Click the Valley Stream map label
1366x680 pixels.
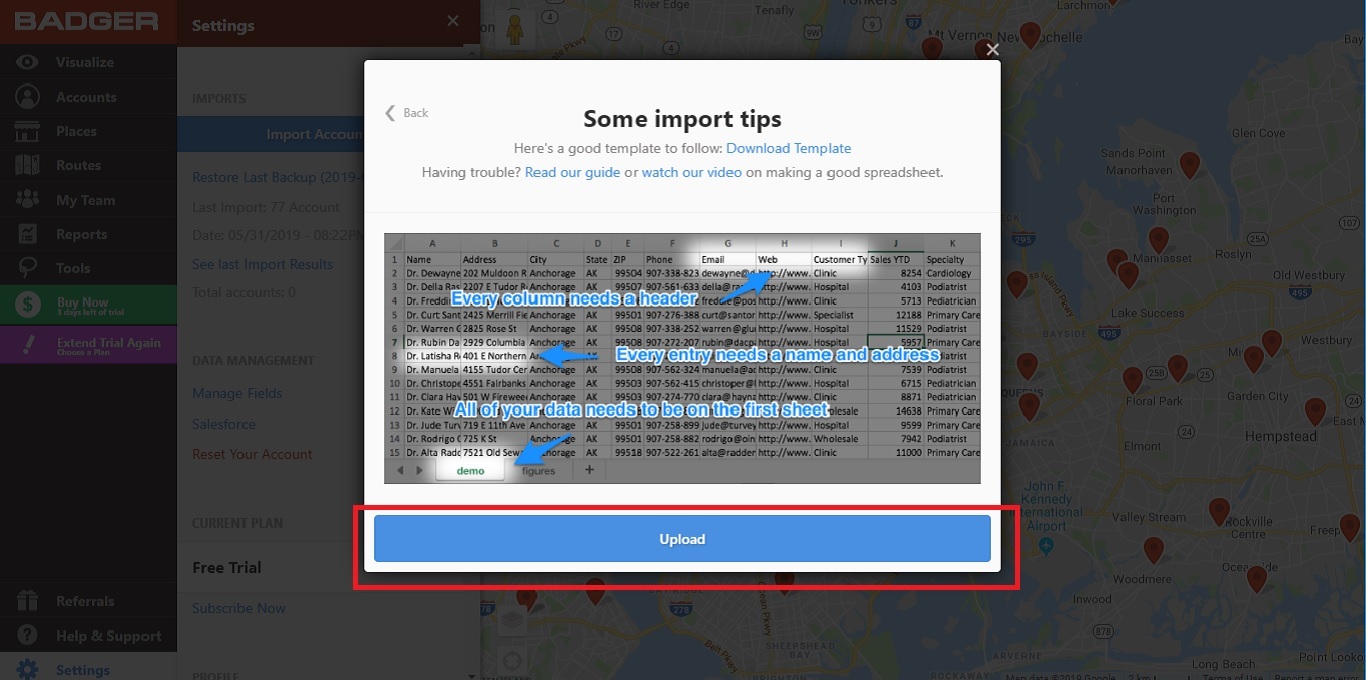1148,517
